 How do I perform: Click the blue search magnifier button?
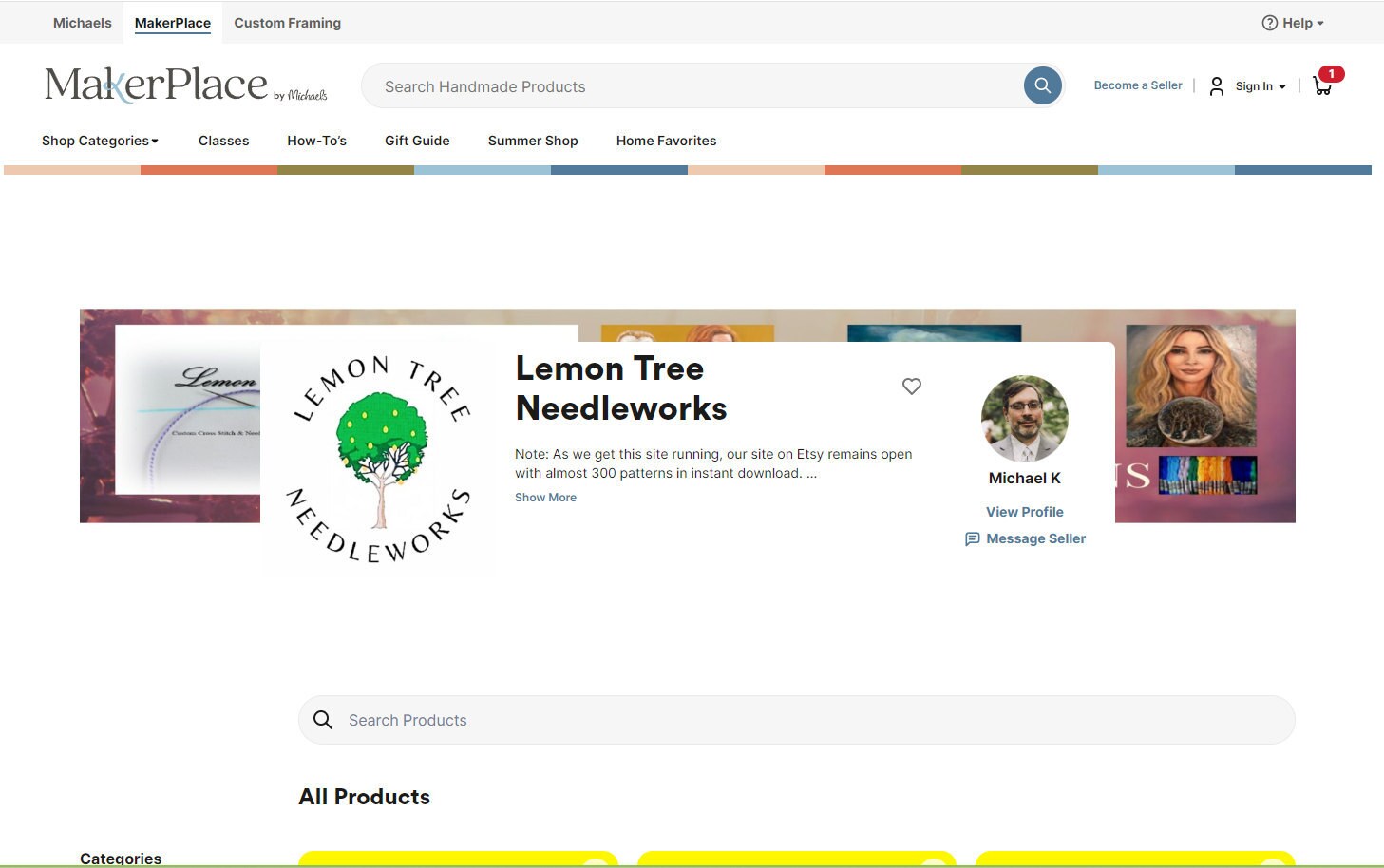pyautogui.click(x=1042, y=85)
